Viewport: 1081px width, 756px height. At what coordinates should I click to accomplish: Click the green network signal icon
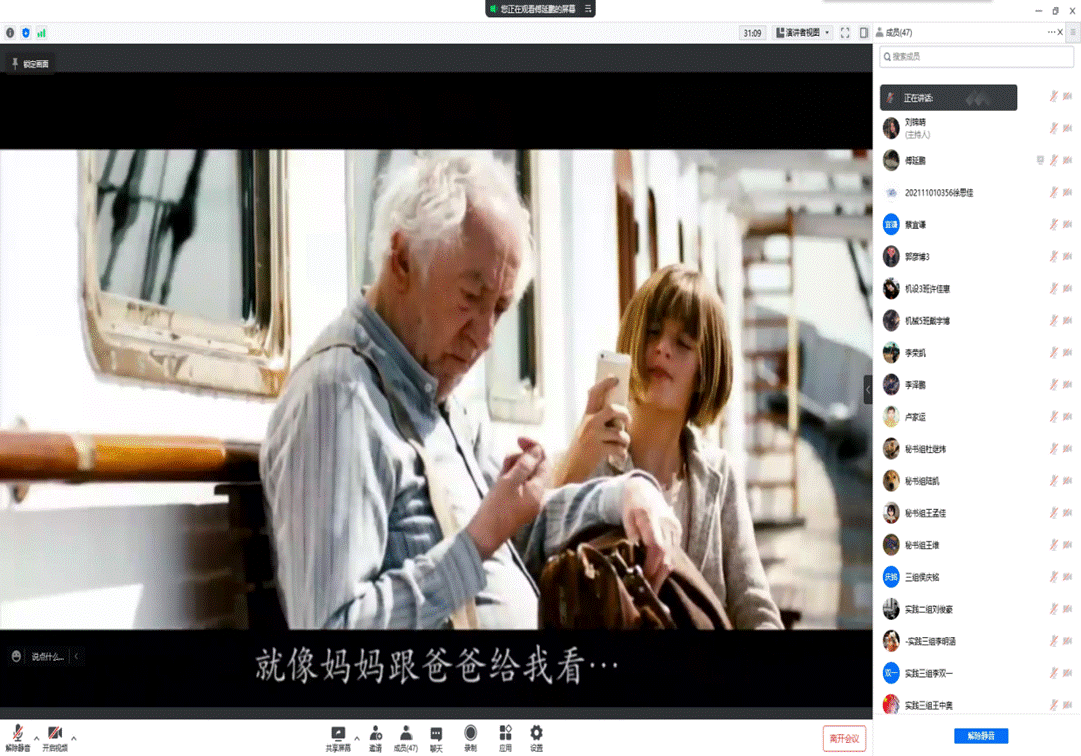coord(41,33)
